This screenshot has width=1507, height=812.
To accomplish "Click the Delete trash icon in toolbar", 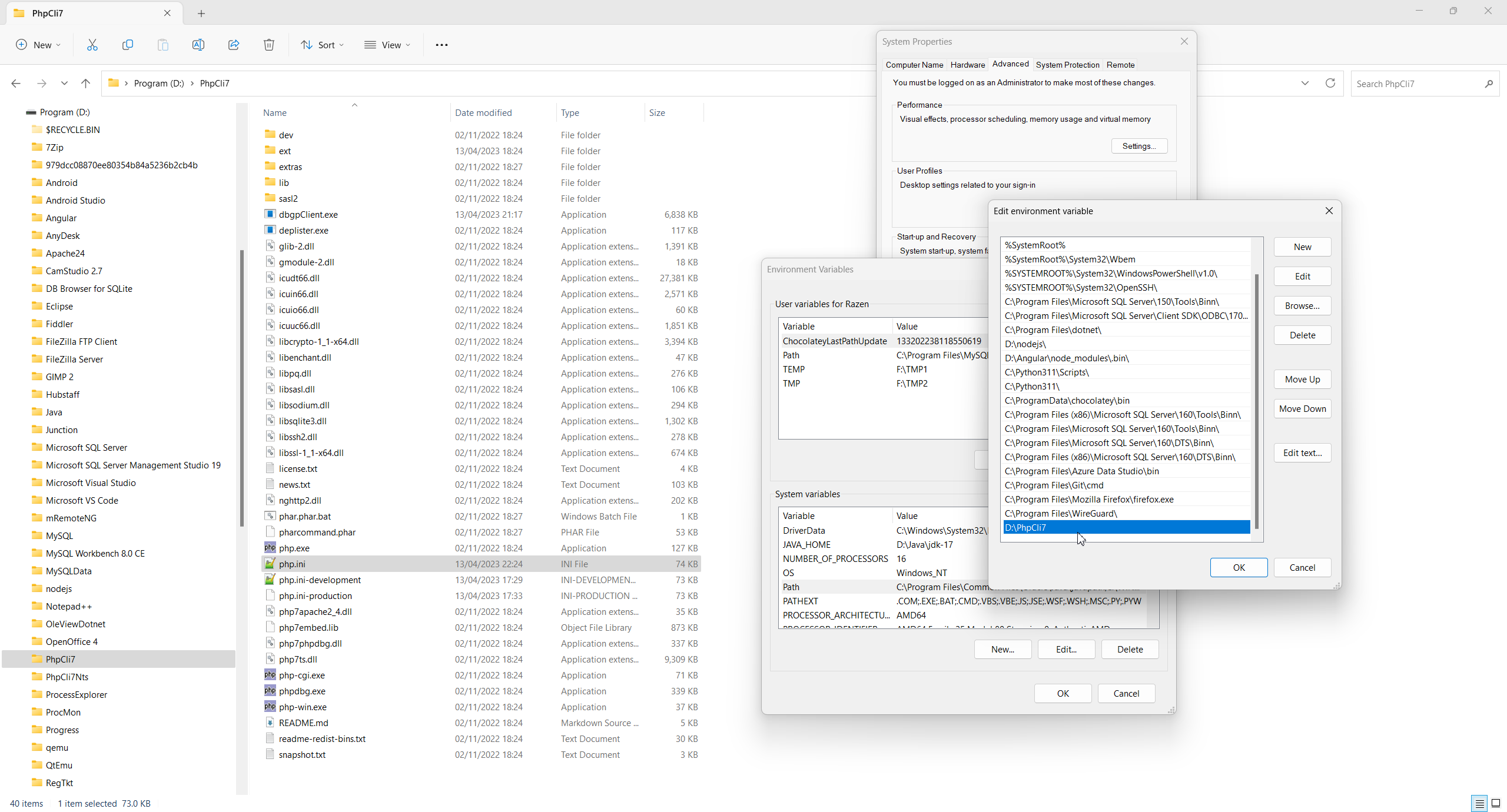I will point(269,45).
